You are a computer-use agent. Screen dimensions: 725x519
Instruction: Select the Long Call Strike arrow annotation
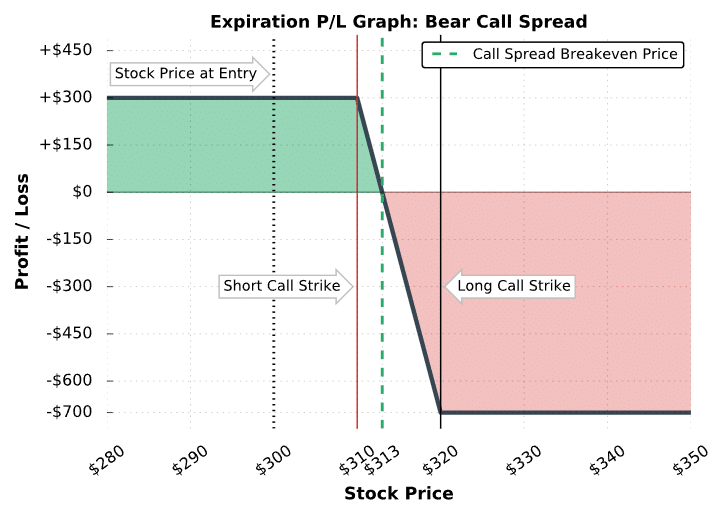pos(512,287)
